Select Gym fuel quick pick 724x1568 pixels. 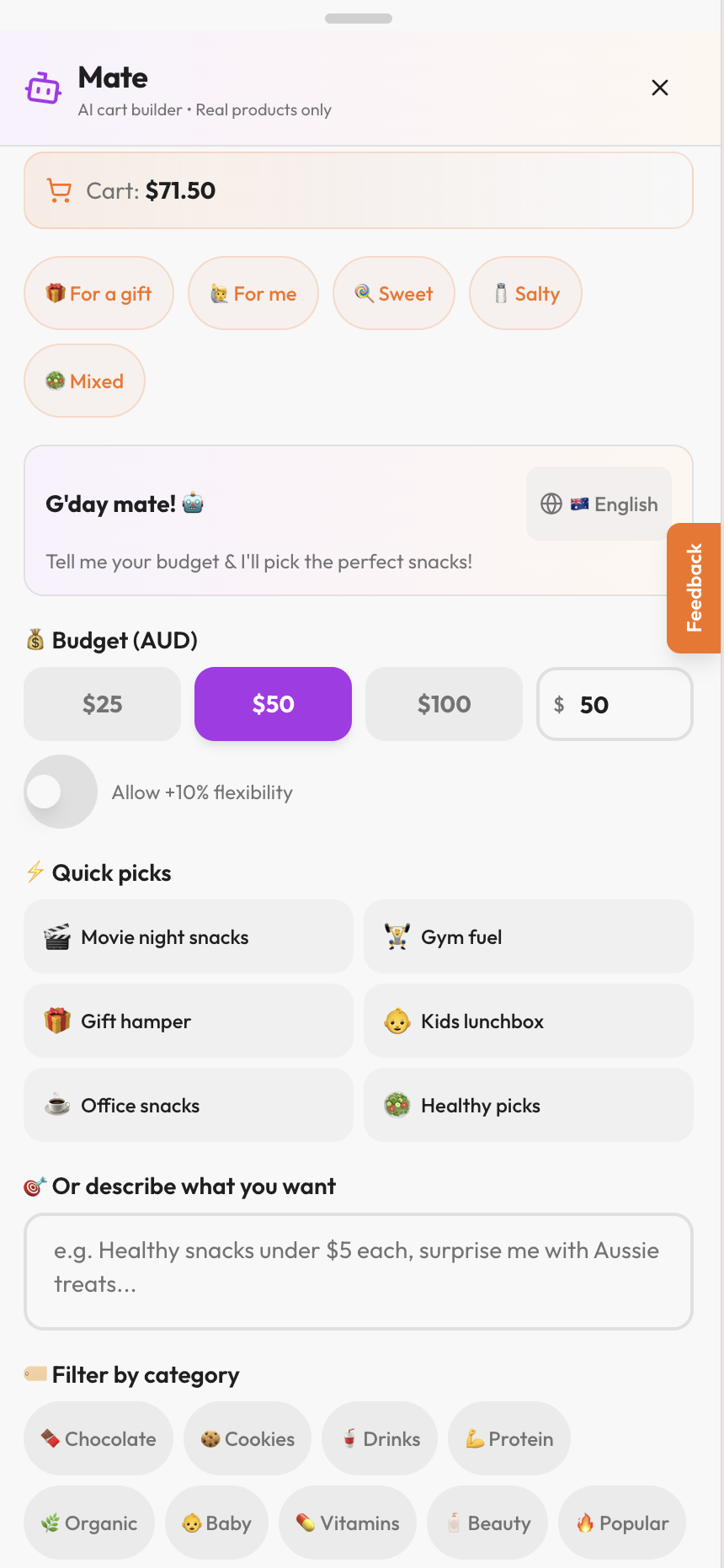(529, 936)
